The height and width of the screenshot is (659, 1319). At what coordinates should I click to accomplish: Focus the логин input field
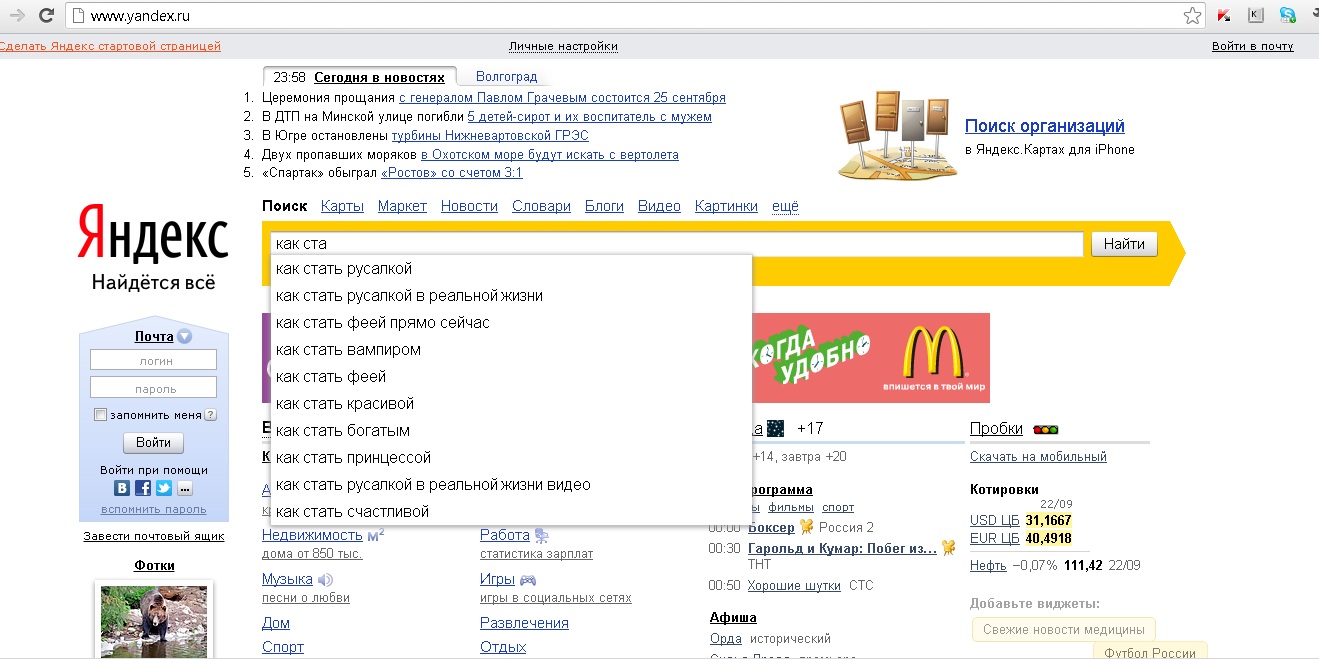coord(153,360)
